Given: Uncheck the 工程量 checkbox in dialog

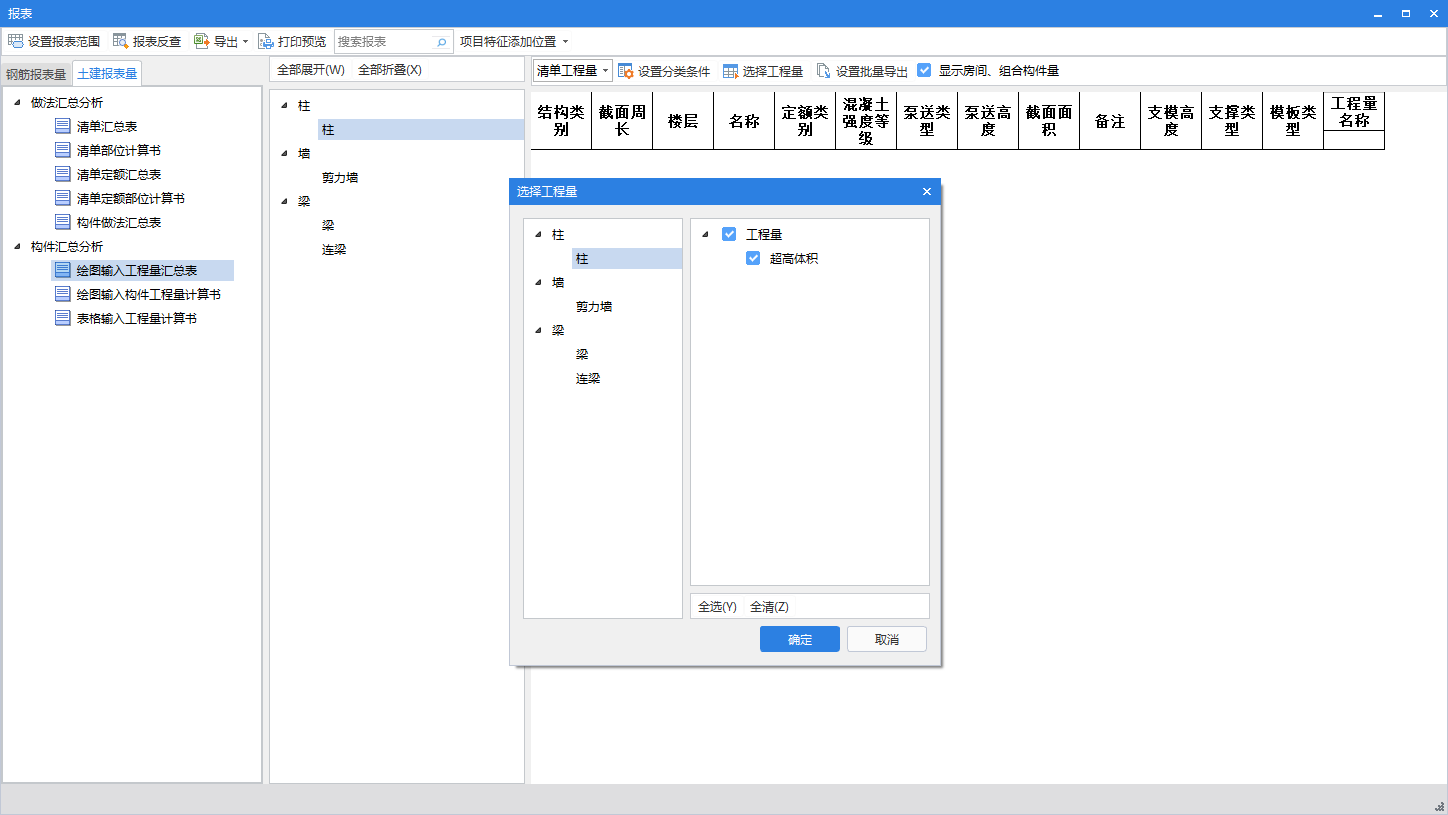Looking at the screenshot, I should click(x=729, y=234).
